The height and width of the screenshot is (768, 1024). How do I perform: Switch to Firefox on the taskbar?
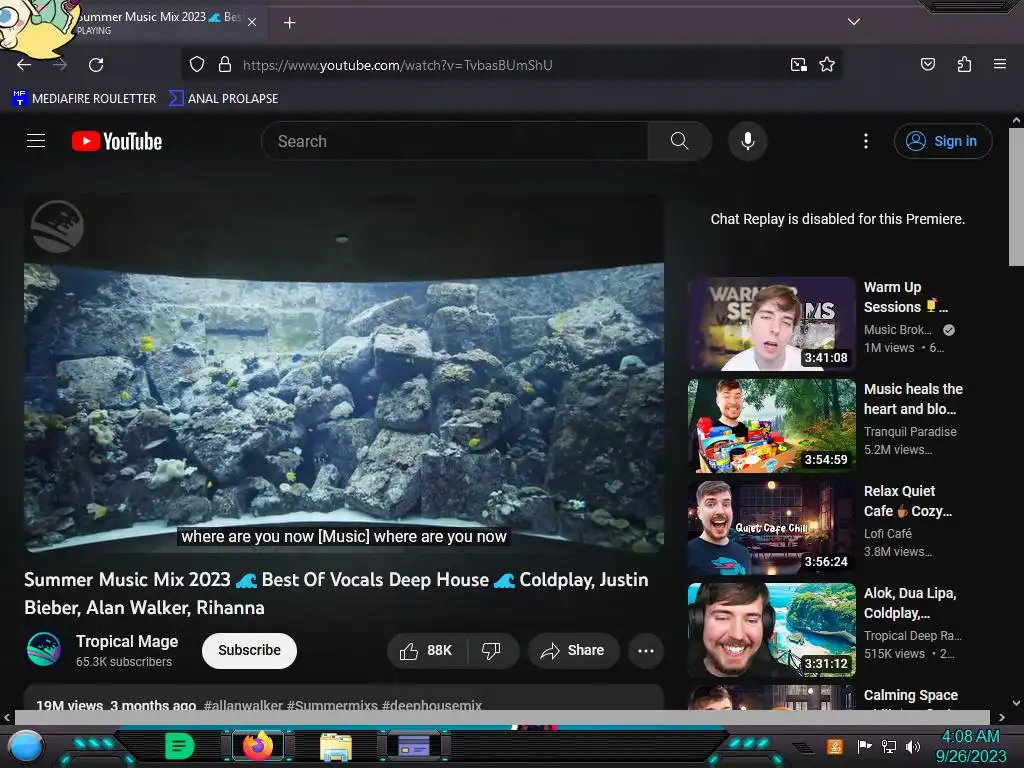tap(257, 746)
